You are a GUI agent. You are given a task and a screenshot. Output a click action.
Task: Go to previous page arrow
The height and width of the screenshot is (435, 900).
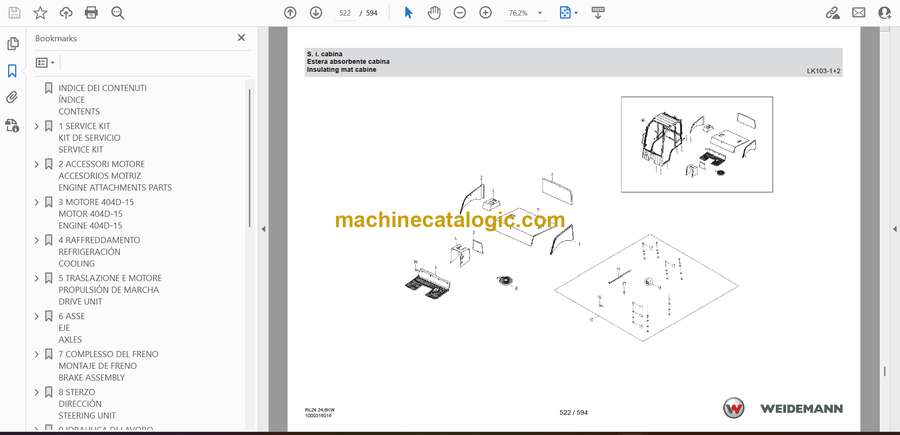[x=290, y=13]
